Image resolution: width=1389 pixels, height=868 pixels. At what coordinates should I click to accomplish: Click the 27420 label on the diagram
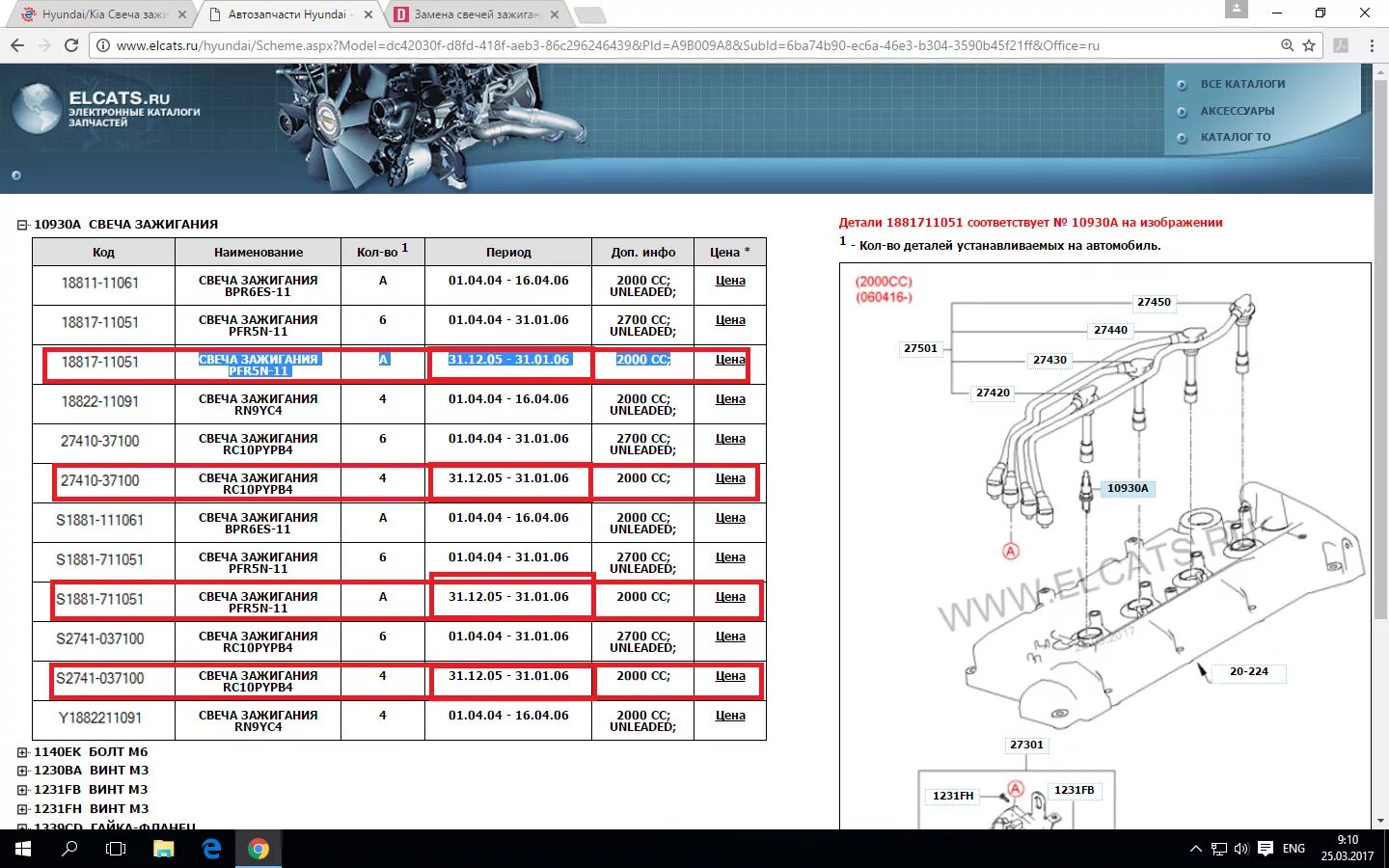(993, 393)
